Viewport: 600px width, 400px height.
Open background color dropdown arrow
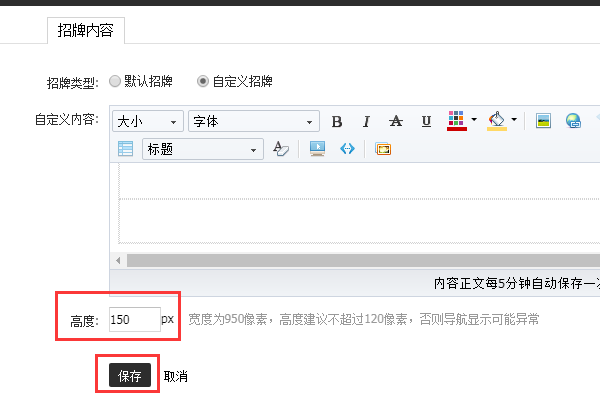pyautogui.click(x=514, y=119)
